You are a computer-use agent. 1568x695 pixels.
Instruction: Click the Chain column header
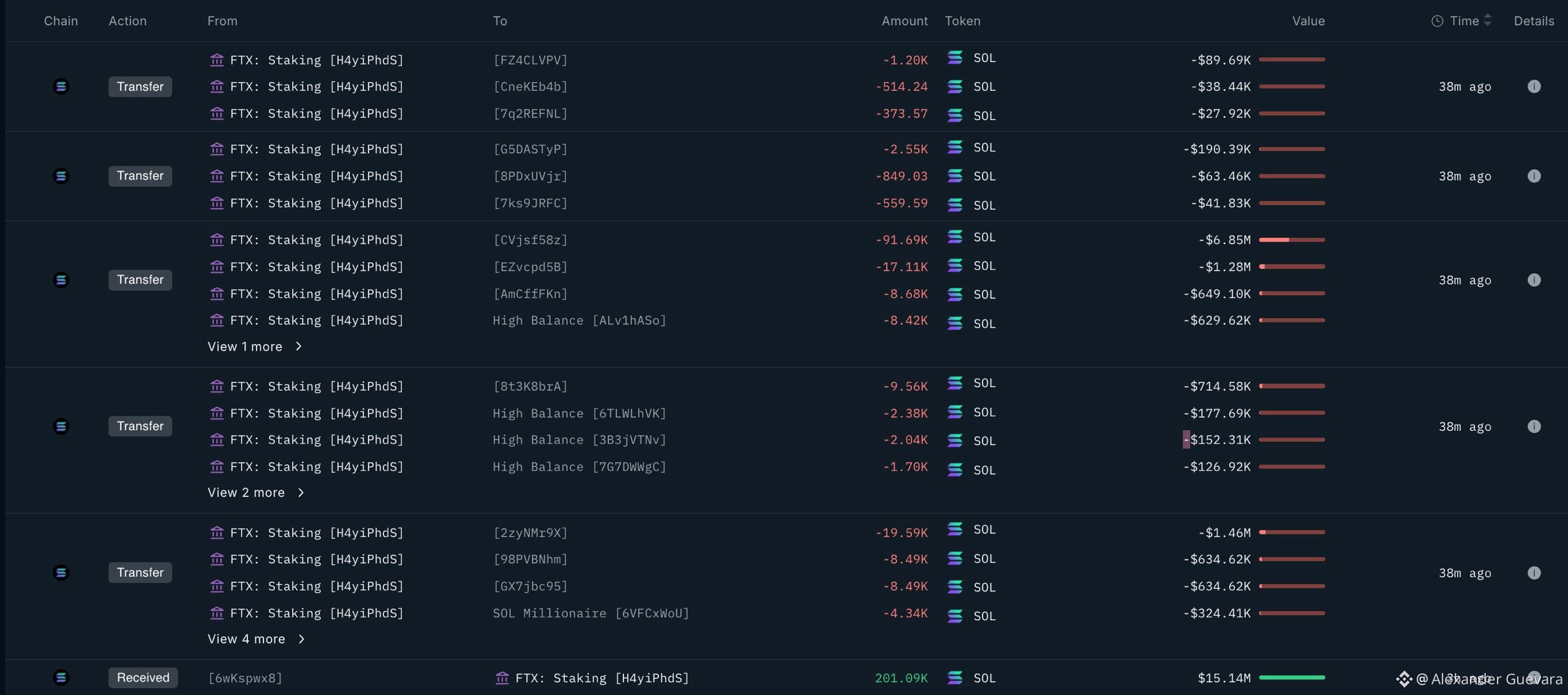[61, 21]
